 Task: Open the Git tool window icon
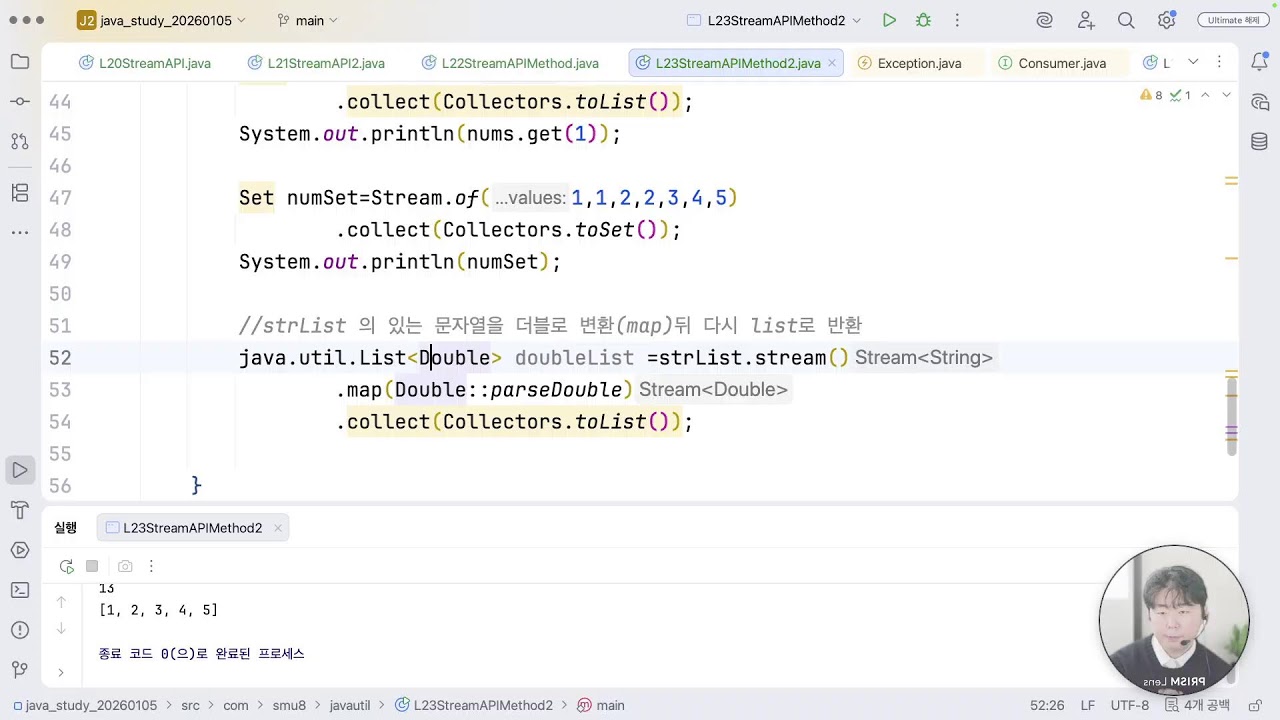(20, 670)
